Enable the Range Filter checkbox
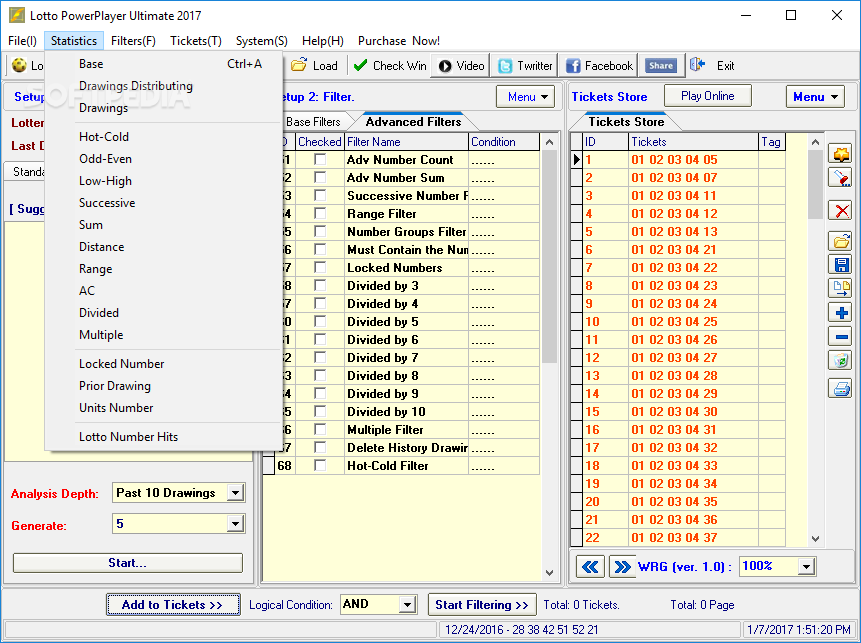861x643 pixels. pos(320,214)
